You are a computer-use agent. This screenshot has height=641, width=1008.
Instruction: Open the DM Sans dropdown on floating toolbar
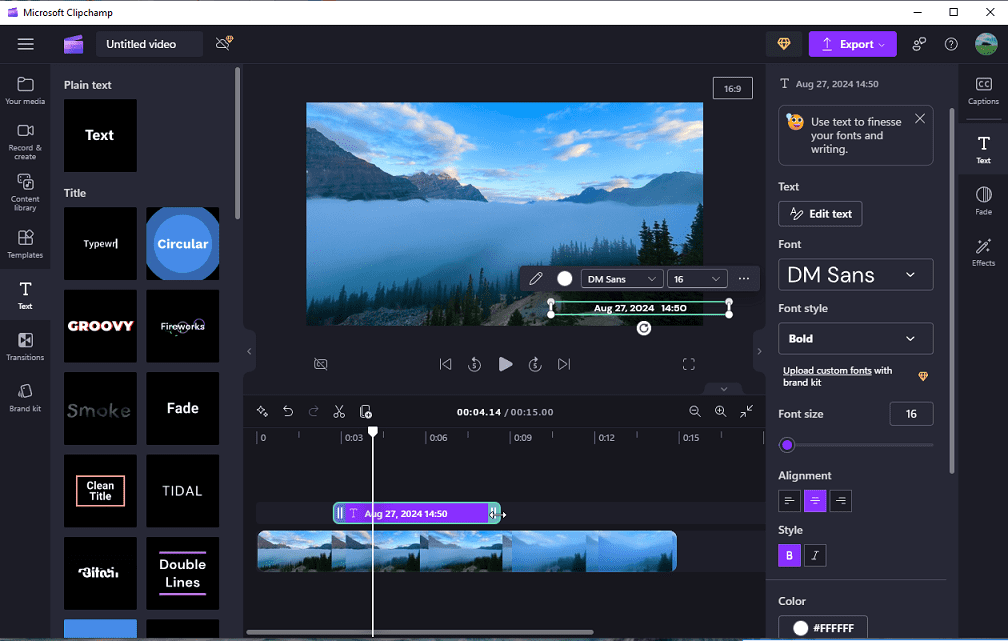(x=622, y=278)
